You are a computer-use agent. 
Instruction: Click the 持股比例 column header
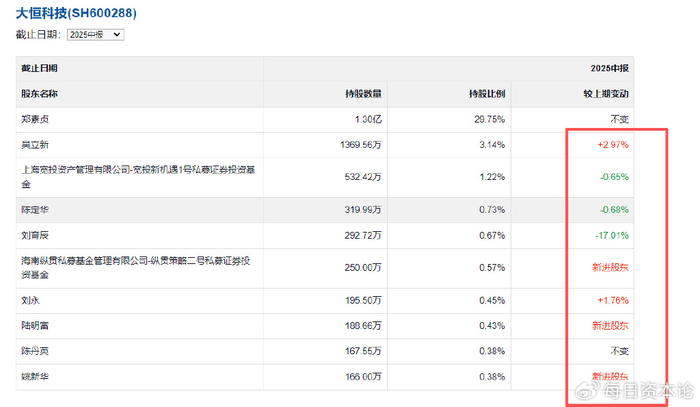[487, 94]
